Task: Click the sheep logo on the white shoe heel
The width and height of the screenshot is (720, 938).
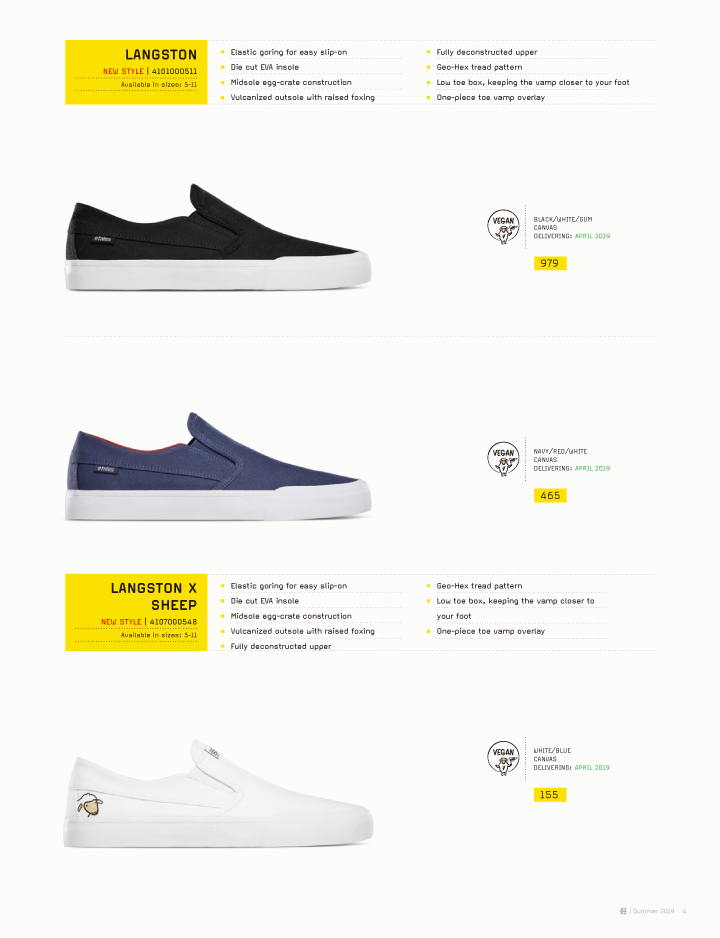Action: pyautogui.click(x=89, y=805)
